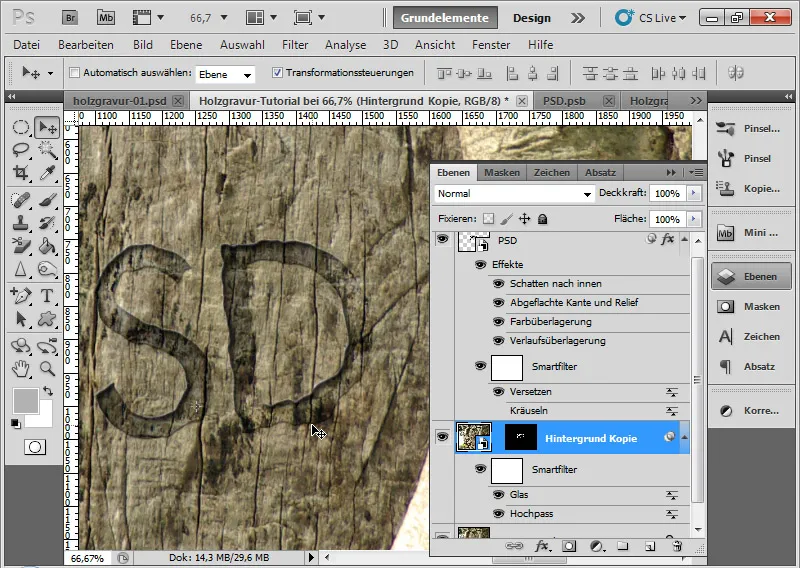Launch Adobe Bridge
Viewport: 800px width, 568px height.
click(70, 18)
